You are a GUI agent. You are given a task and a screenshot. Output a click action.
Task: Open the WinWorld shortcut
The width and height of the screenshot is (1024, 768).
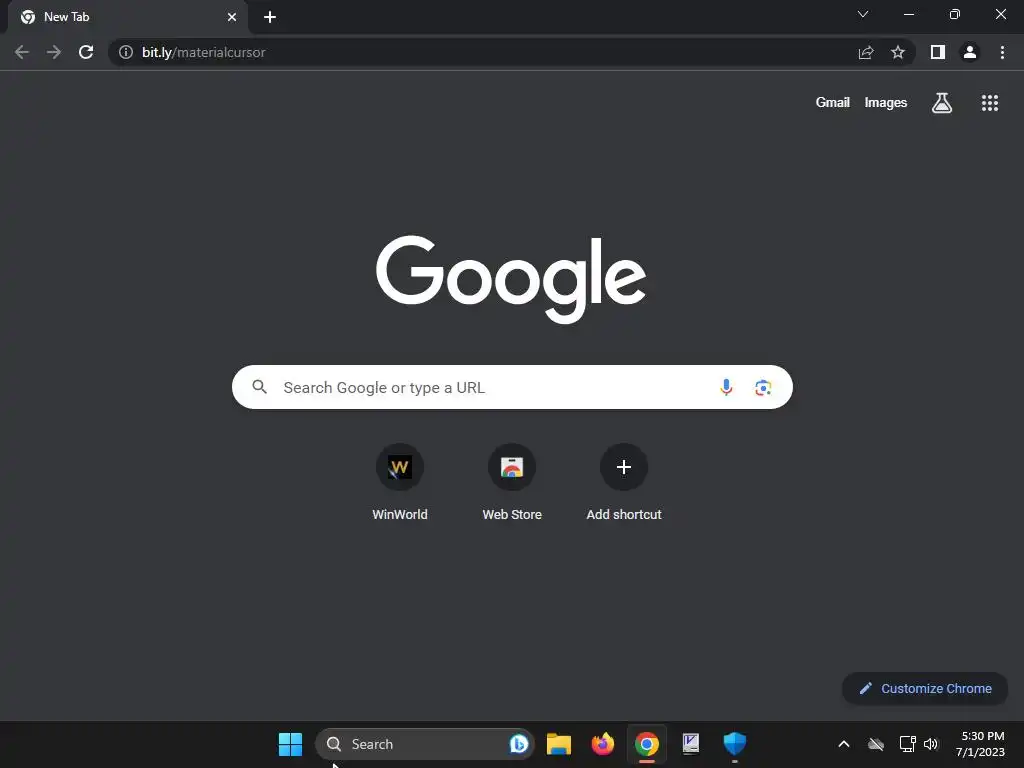pyautogui.click(x=400, y=483)
